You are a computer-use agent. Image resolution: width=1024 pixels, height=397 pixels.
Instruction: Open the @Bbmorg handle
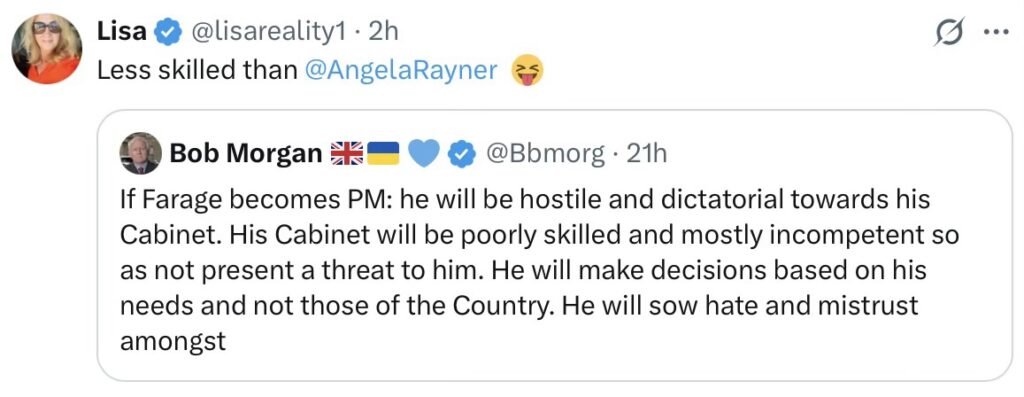click(x=543, y=154)
